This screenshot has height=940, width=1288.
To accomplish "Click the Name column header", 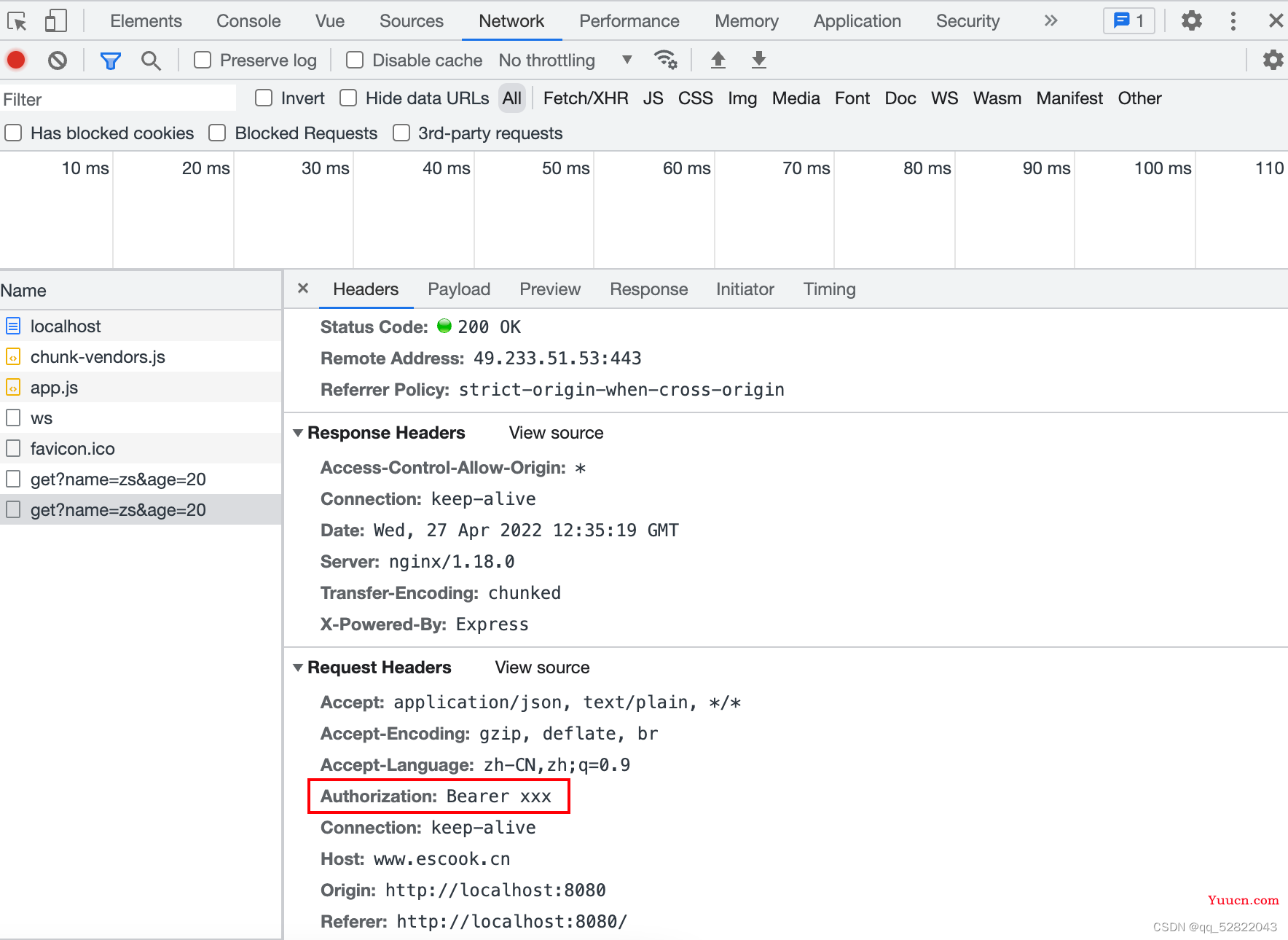I will (x=141, y=291).
